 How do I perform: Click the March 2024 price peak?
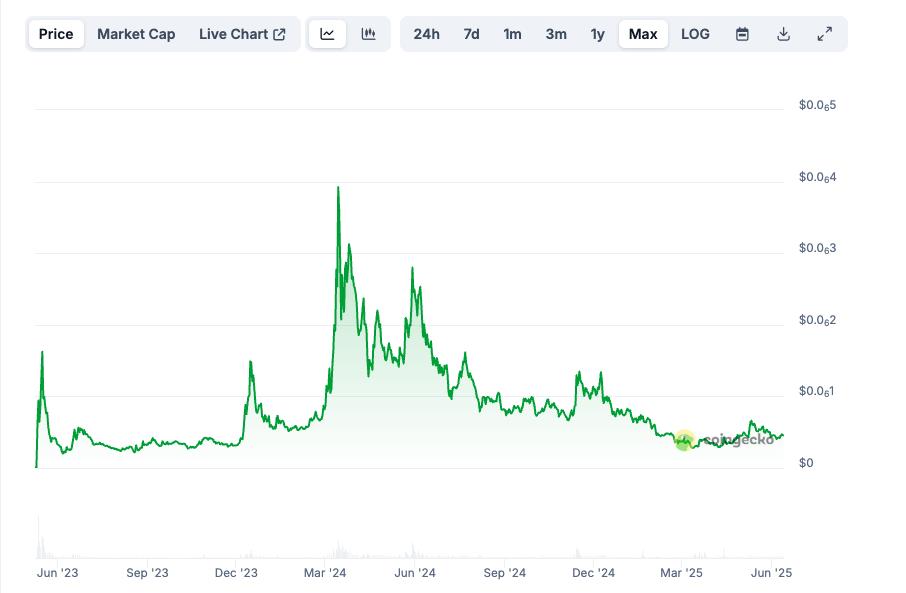point(338,188)
